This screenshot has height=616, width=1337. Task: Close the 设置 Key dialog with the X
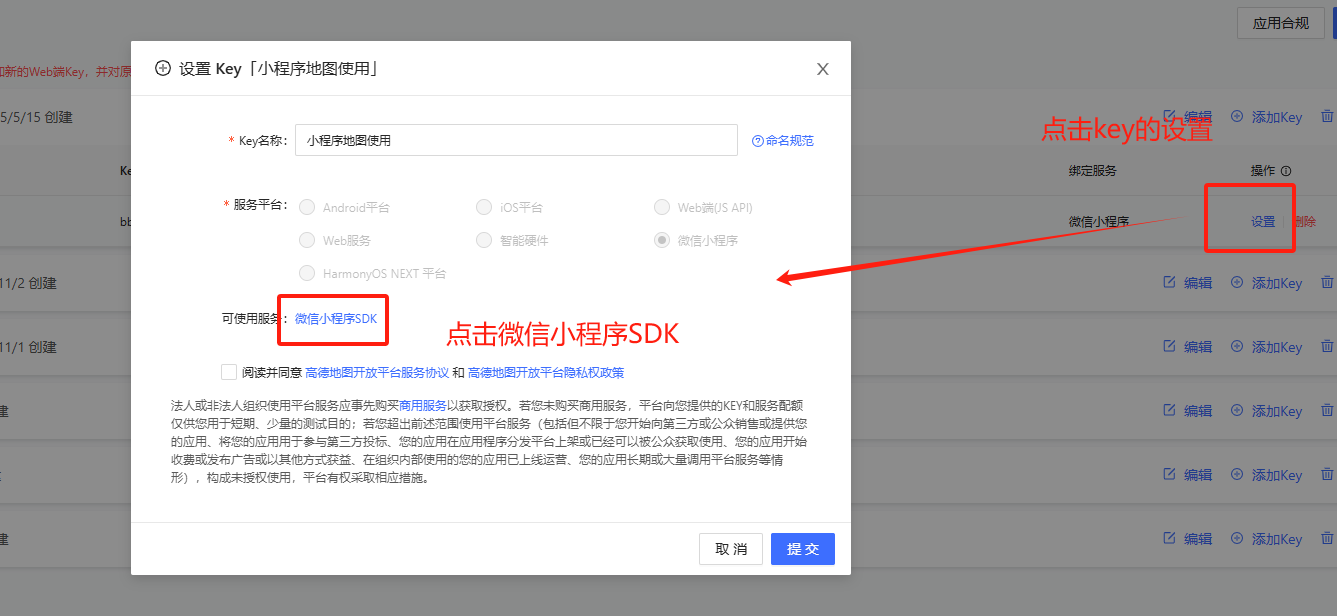(823, 69)
